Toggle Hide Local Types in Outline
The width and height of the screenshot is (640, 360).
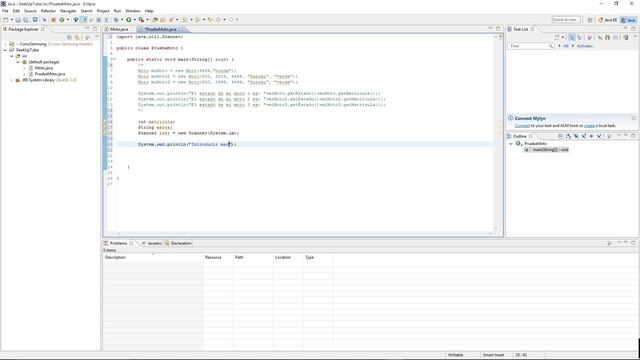point(599,136)
